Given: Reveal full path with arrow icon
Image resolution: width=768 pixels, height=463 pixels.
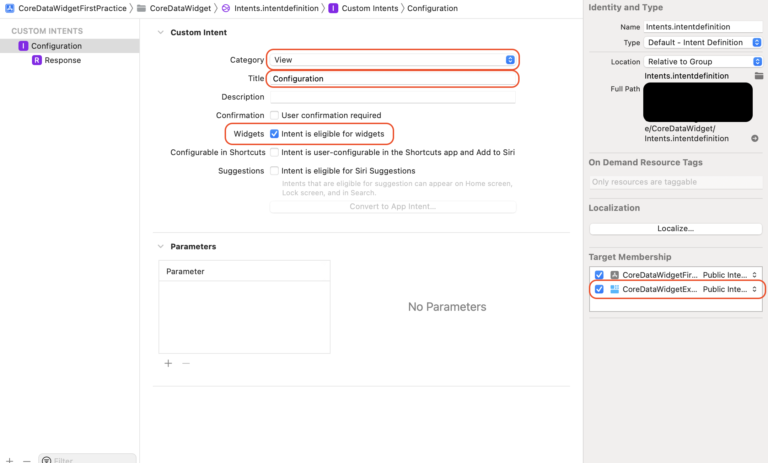Looking at the screenshot, I should tap(755, 139).
